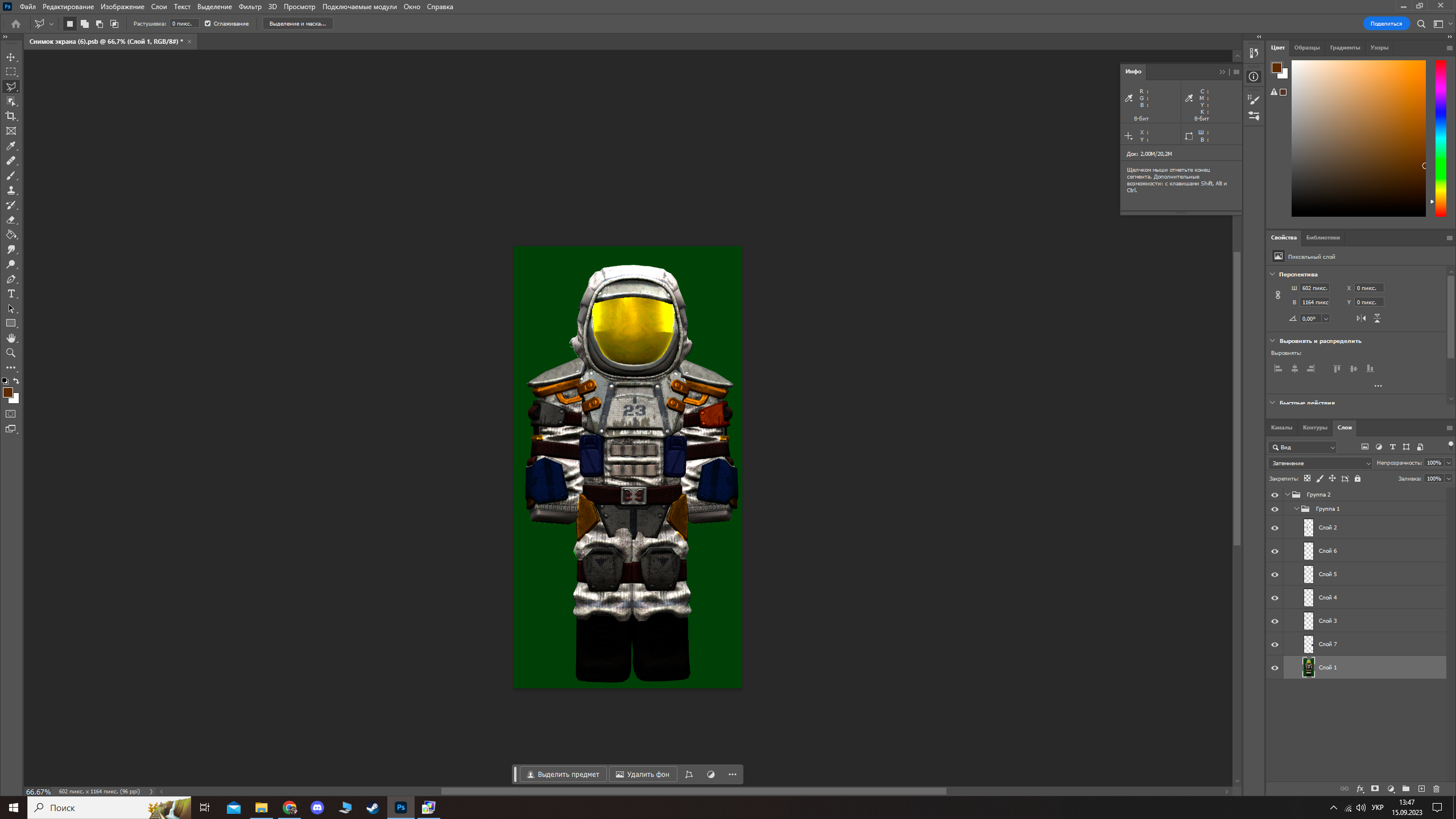Viewport: 1456px width, 819px height.
Task: Select the Eraser tool
Action: pyautogui.click(x=11, y=220)
